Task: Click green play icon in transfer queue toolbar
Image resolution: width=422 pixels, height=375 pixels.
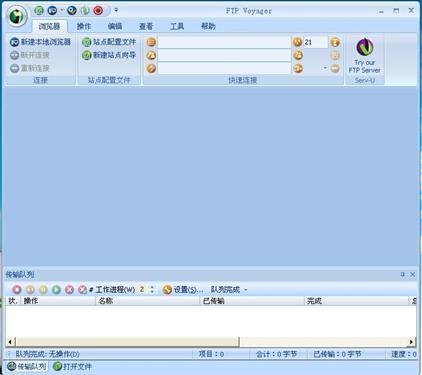Action: (56, 289)
